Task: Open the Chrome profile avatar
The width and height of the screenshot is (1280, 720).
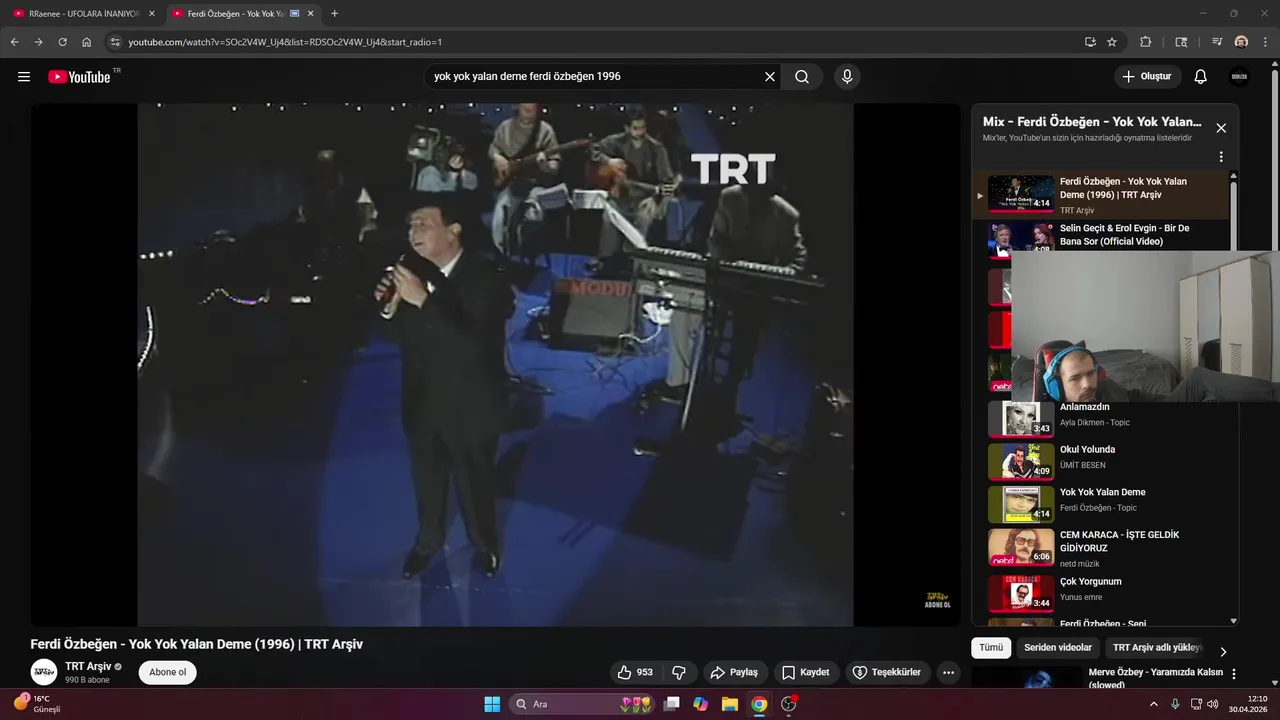Action: (x=1241, y=42)
